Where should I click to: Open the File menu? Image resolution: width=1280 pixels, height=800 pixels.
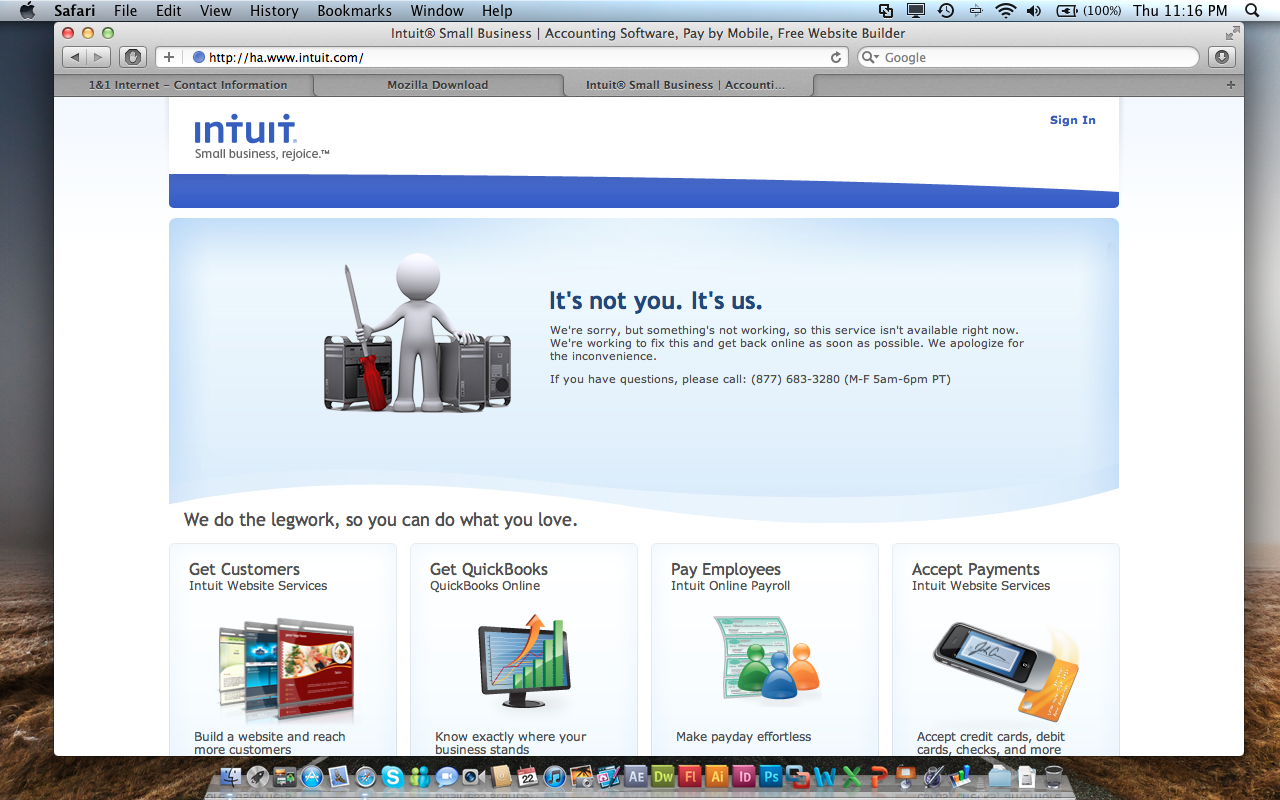click(126, 11)
